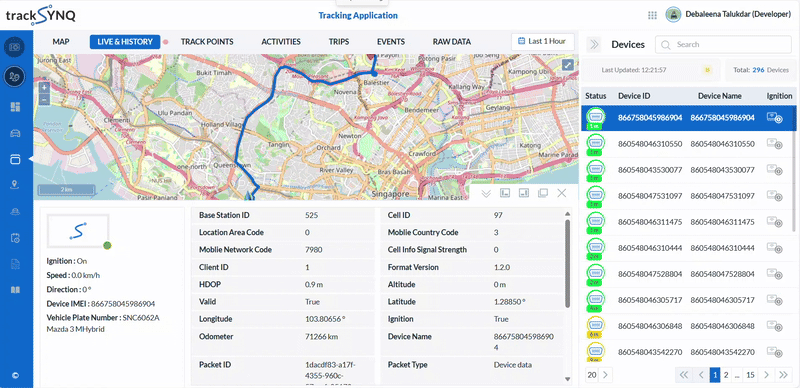Click the small circle icon at sidebar bottom
The width and height of the screenshot is (800, 388).
point(15,375)
